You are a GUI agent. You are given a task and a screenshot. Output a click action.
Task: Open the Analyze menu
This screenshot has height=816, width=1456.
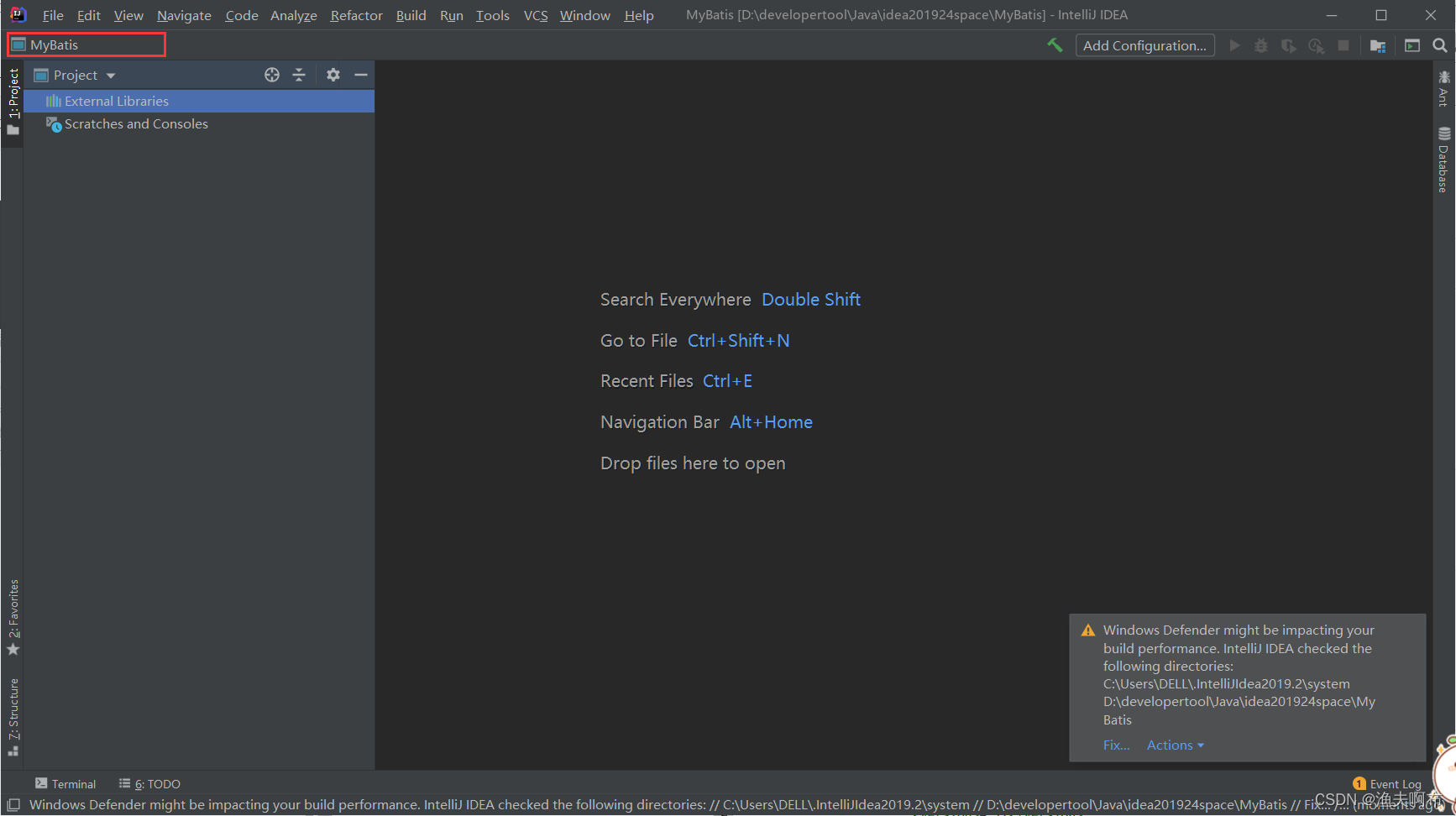[x=294, y=15]
